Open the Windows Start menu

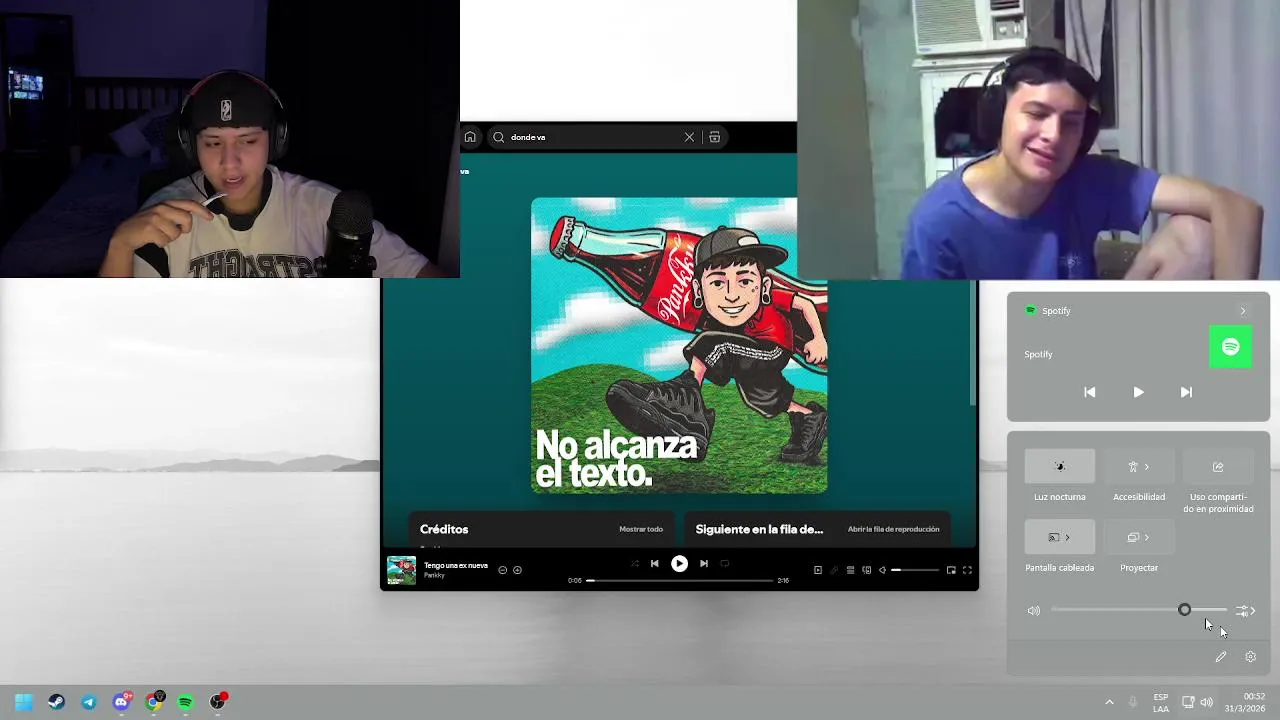[x=24, y=702]
